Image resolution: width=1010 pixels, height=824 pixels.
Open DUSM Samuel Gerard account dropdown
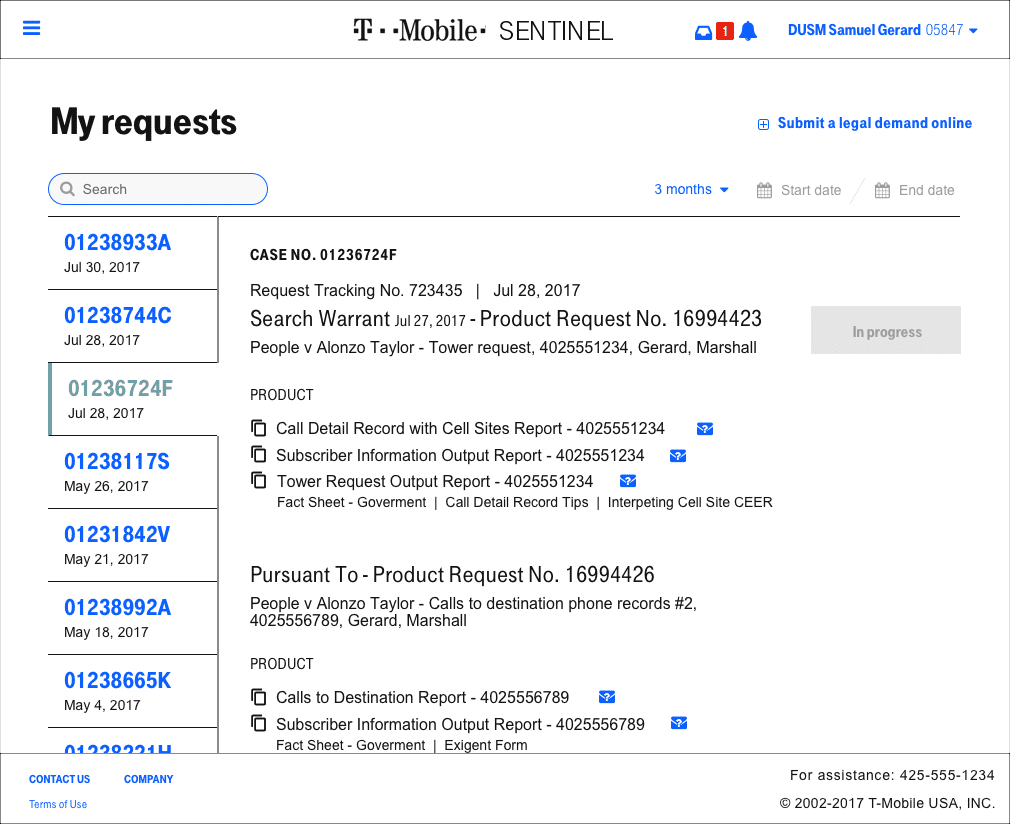pos(882,30)
